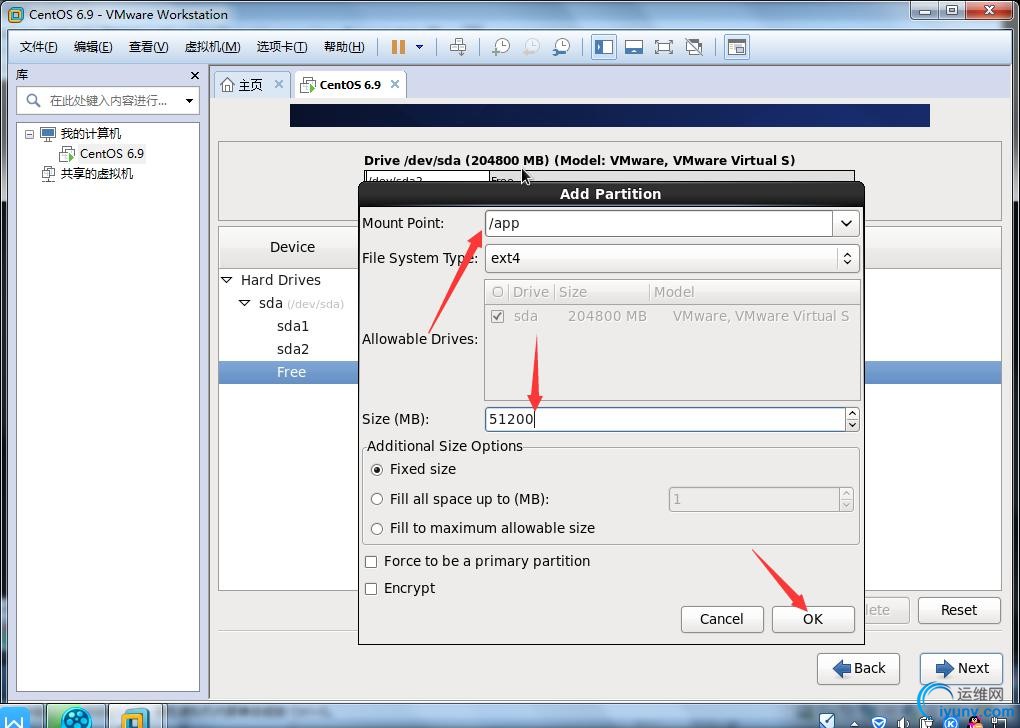This screenshot has width=1020, height=728.
Task: Enable Force to be a primary partition
Action: tap(371, 561)
